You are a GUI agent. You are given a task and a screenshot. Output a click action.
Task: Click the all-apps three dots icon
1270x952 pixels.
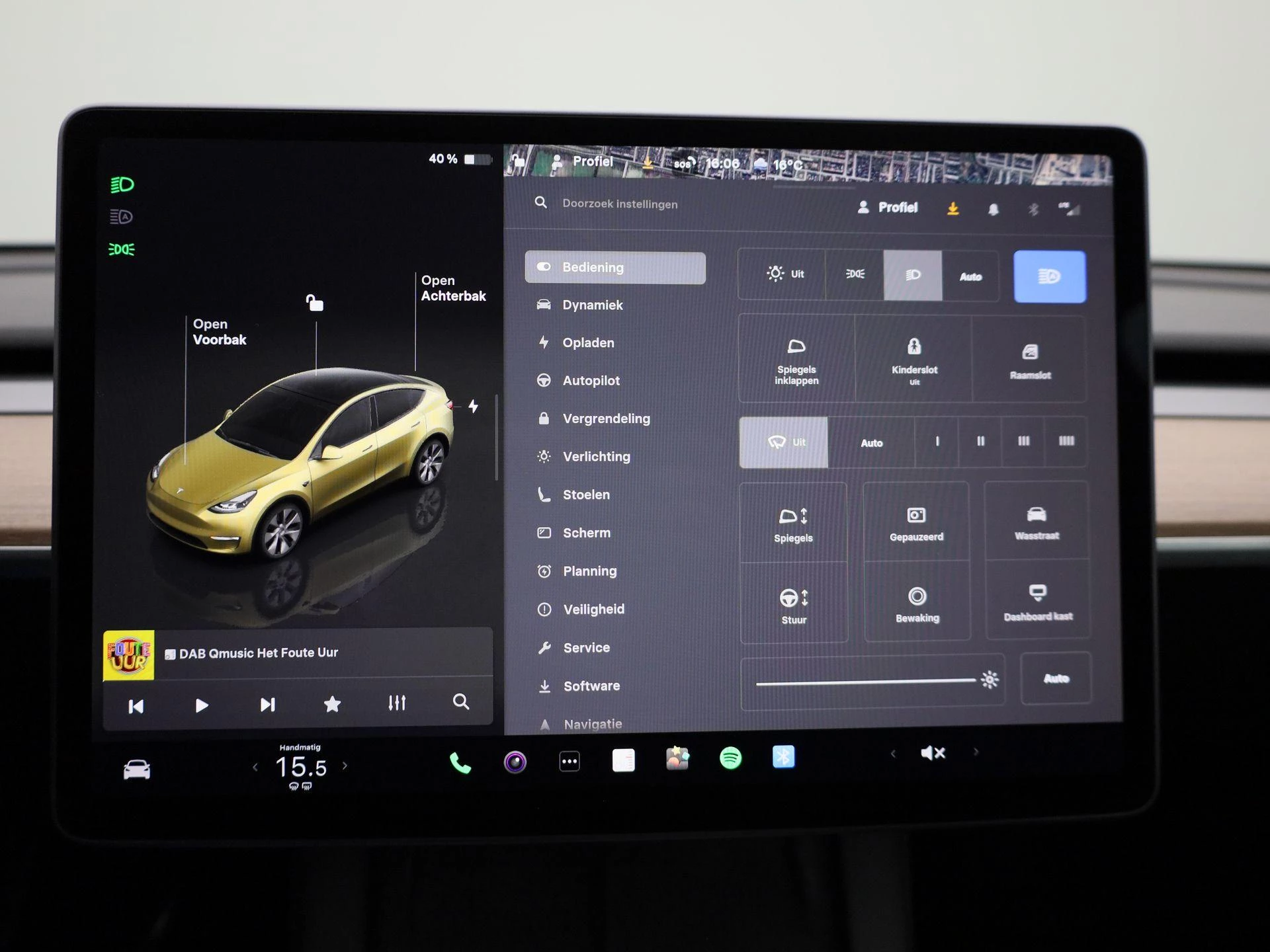point(569,762)
